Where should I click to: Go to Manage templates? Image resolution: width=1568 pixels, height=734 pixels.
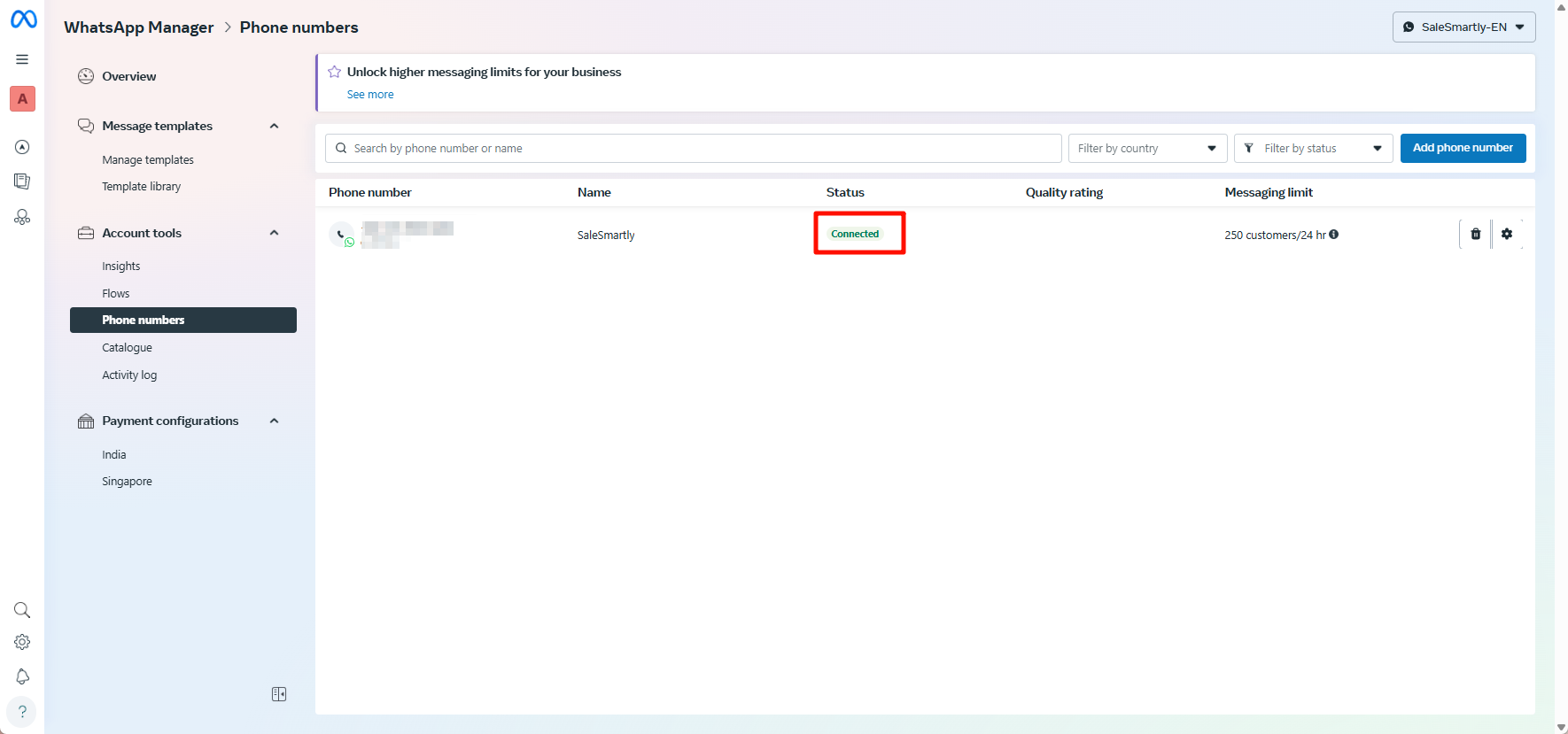click(148, 160)
